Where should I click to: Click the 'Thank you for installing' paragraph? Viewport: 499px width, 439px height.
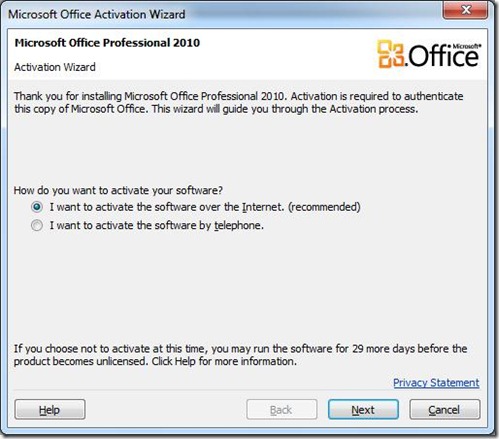point(238,102)
